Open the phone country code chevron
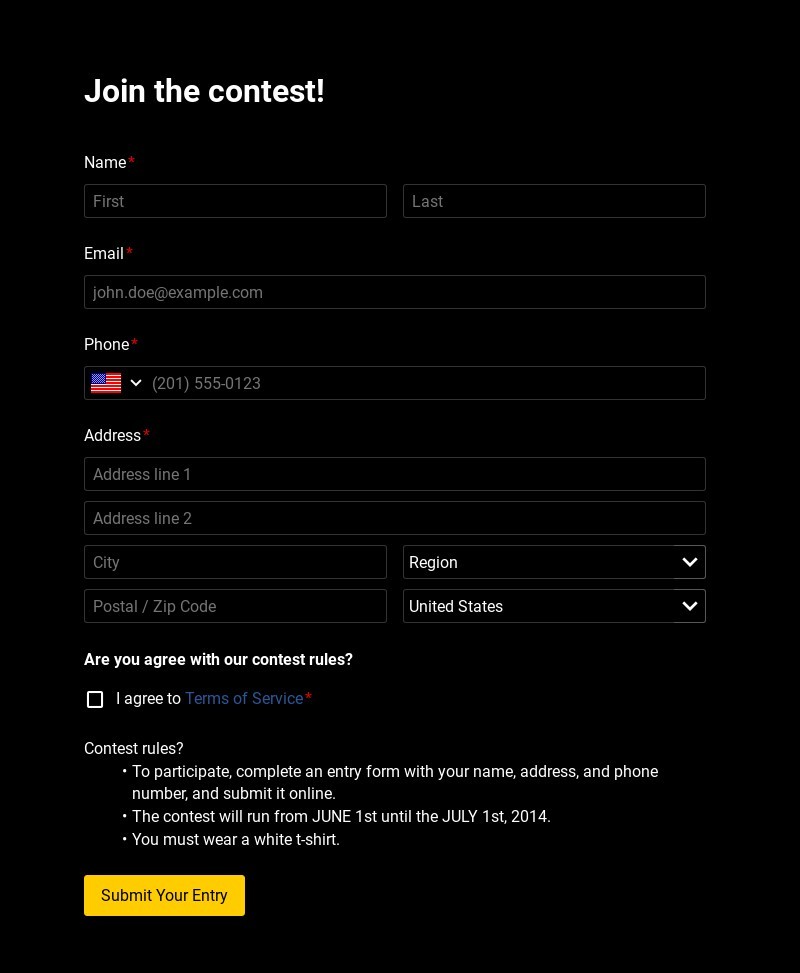 click(136, 383)
